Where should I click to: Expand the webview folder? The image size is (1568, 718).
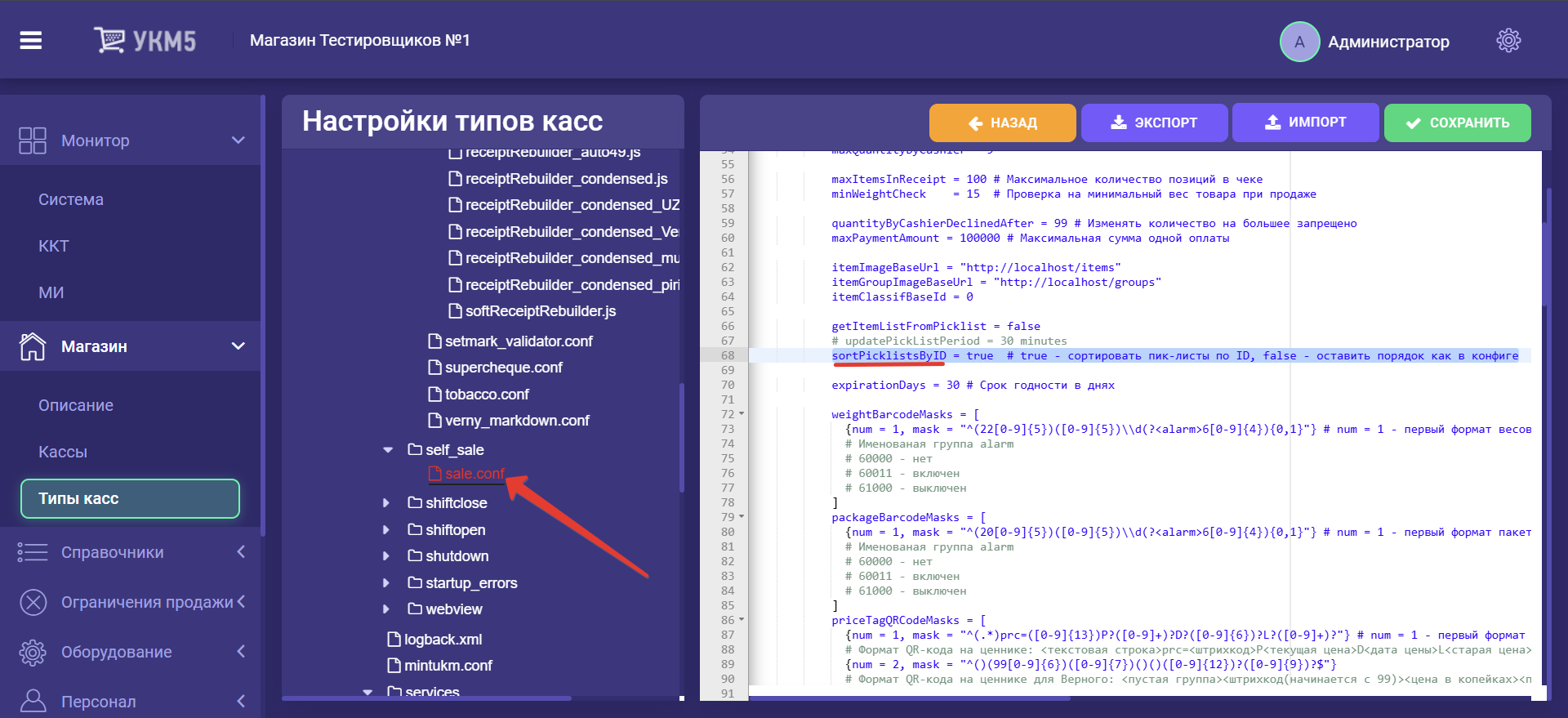pos(386,609)
